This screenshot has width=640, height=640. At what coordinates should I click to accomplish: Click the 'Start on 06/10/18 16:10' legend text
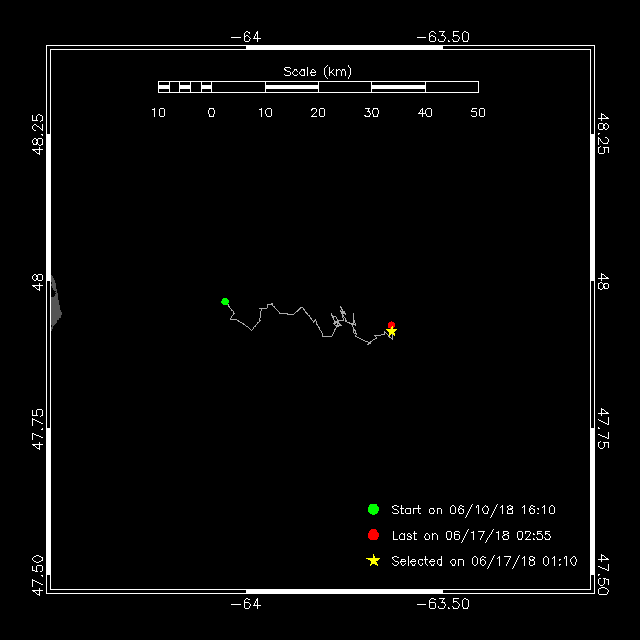[x=473, y=510]
